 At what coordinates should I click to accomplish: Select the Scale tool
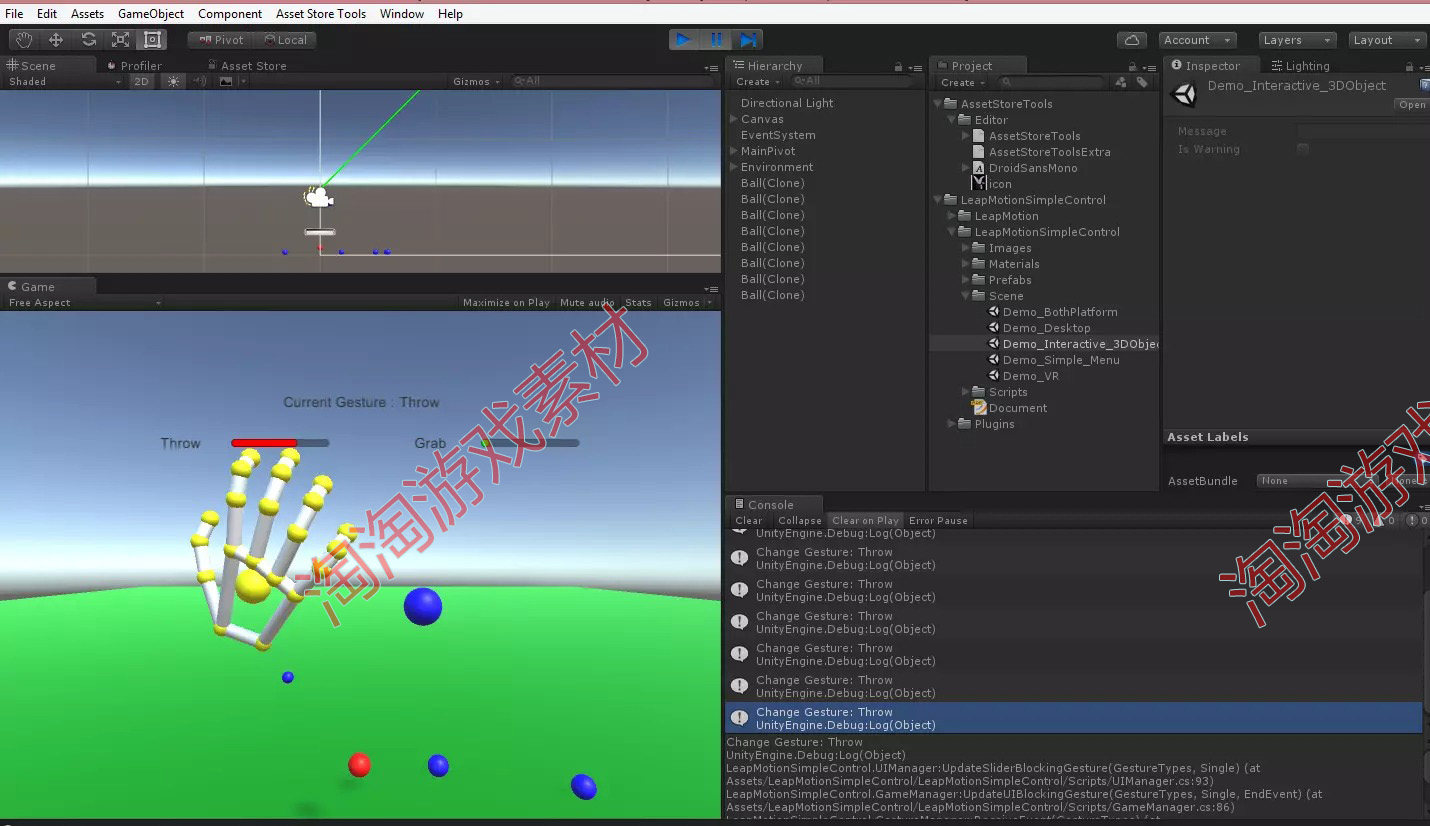tap(120, 40)
